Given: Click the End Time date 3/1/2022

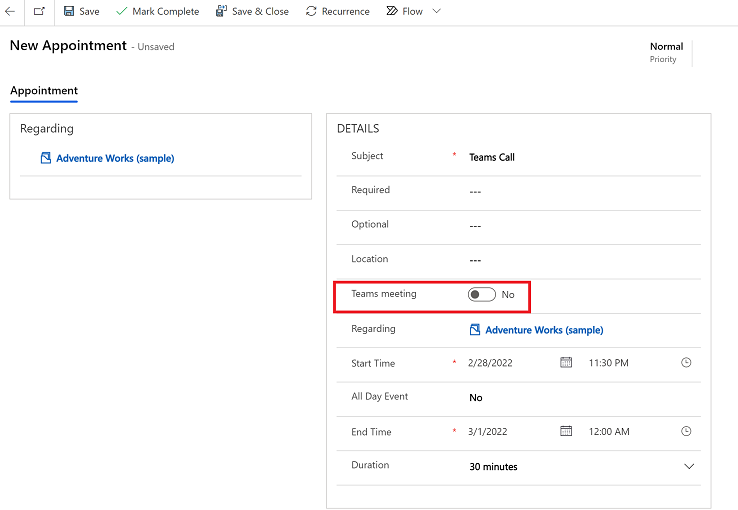Looking at the screenshot, I should coord(488,431).
